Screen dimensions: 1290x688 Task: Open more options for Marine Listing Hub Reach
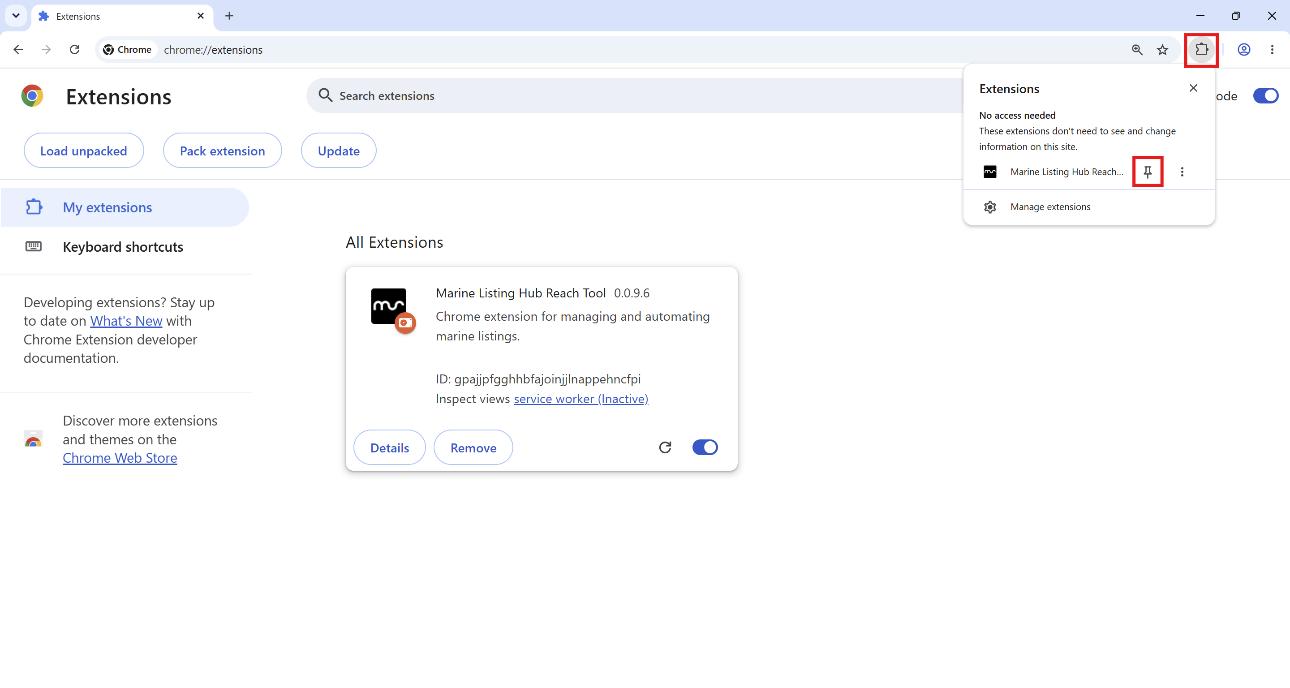coord(1182,172)
